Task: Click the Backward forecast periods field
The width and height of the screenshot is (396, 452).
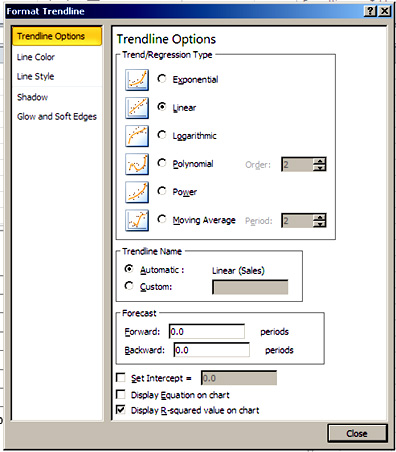Action: tap(212, 350)
